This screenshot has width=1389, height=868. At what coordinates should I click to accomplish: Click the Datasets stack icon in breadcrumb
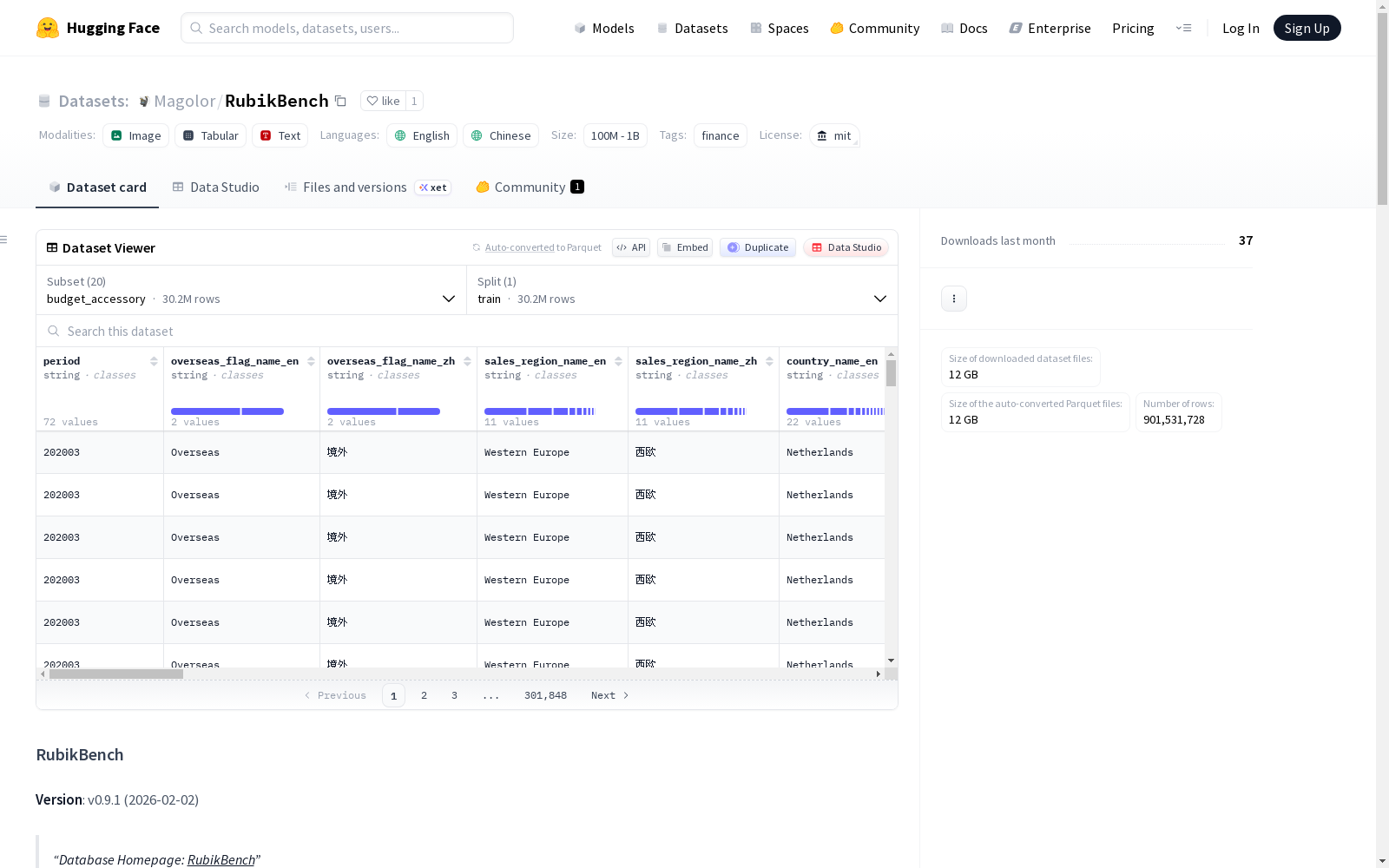coord(44,102)
